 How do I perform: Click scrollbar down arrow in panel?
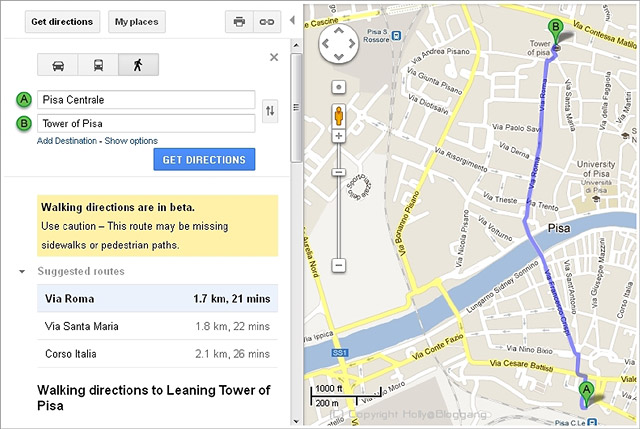click(x=296, y=422)
